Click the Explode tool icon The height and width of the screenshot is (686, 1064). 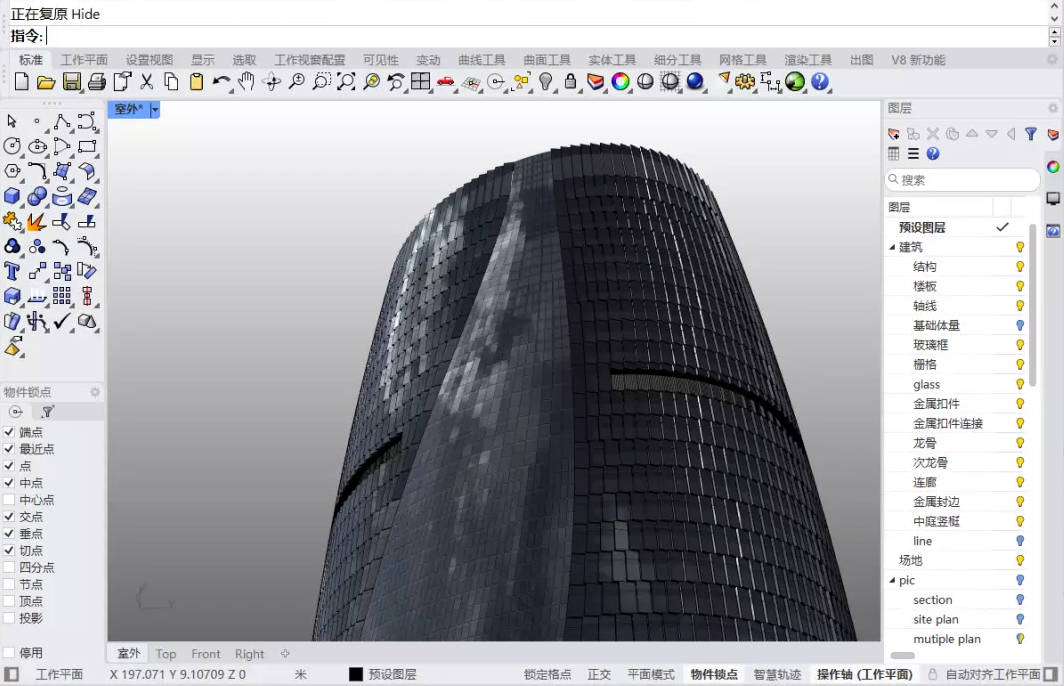pos(37,221)
